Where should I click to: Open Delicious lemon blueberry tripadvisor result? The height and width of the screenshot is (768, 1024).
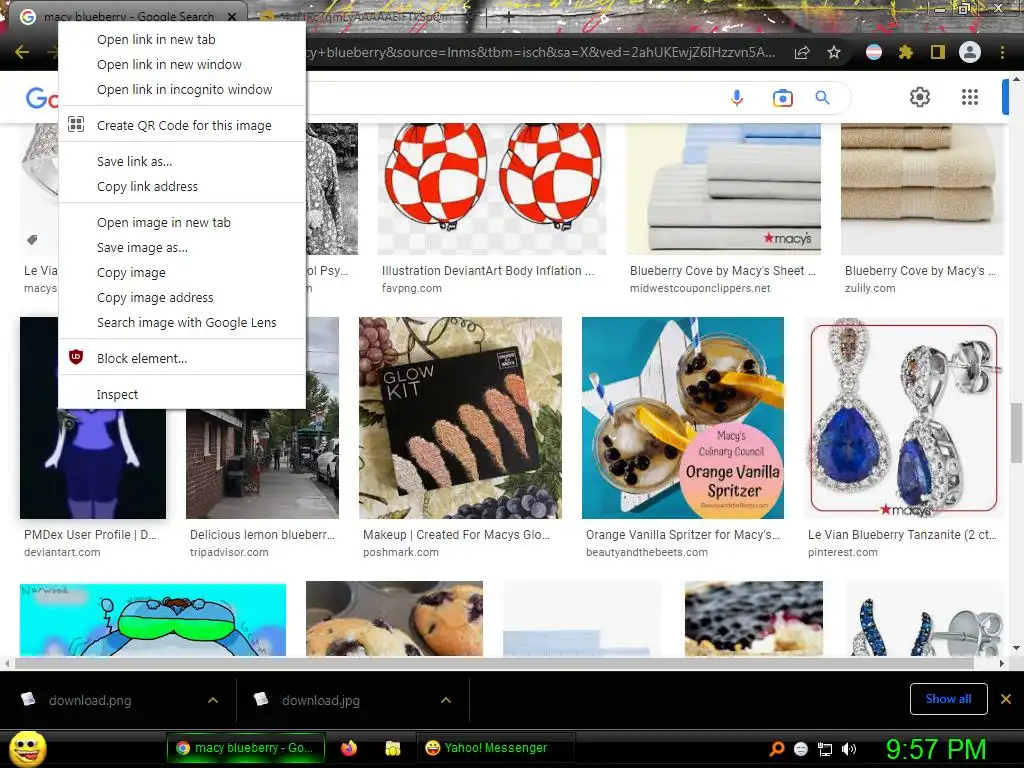[x=262, y=534]
